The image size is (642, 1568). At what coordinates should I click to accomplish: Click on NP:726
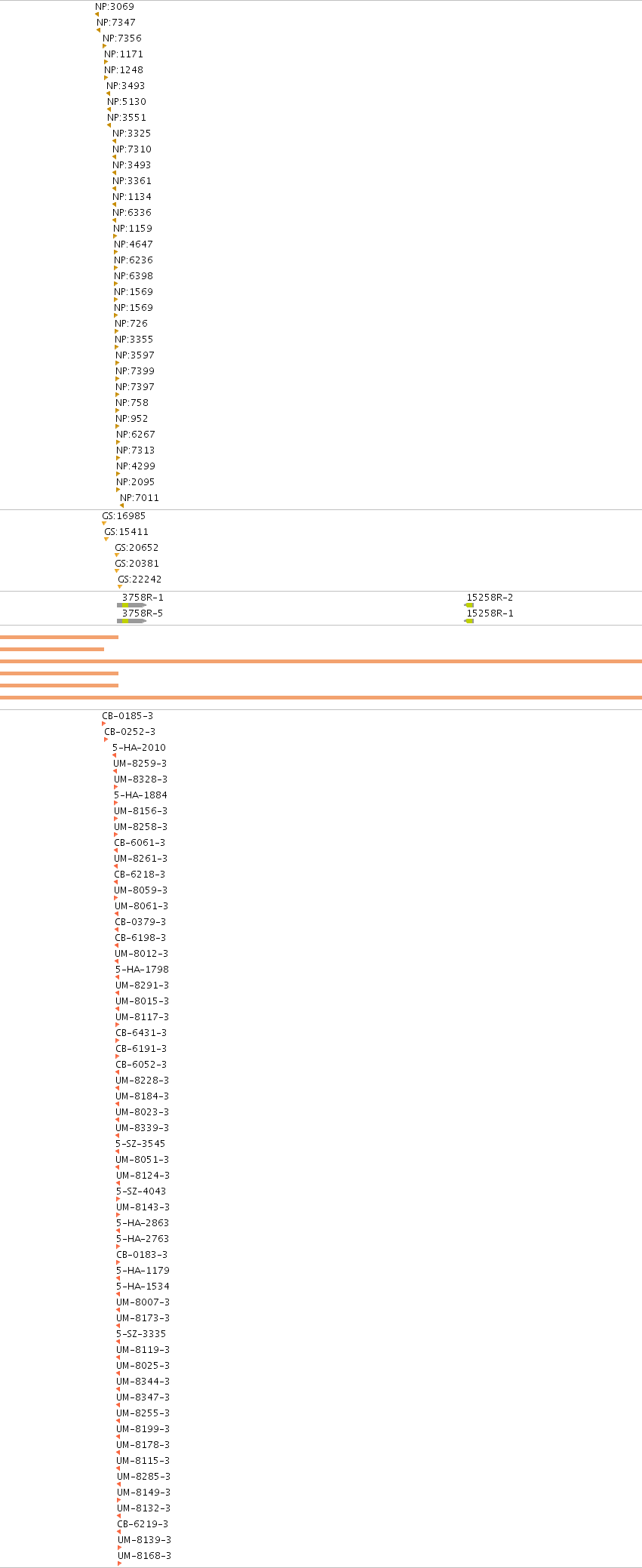tap(131, 324)
